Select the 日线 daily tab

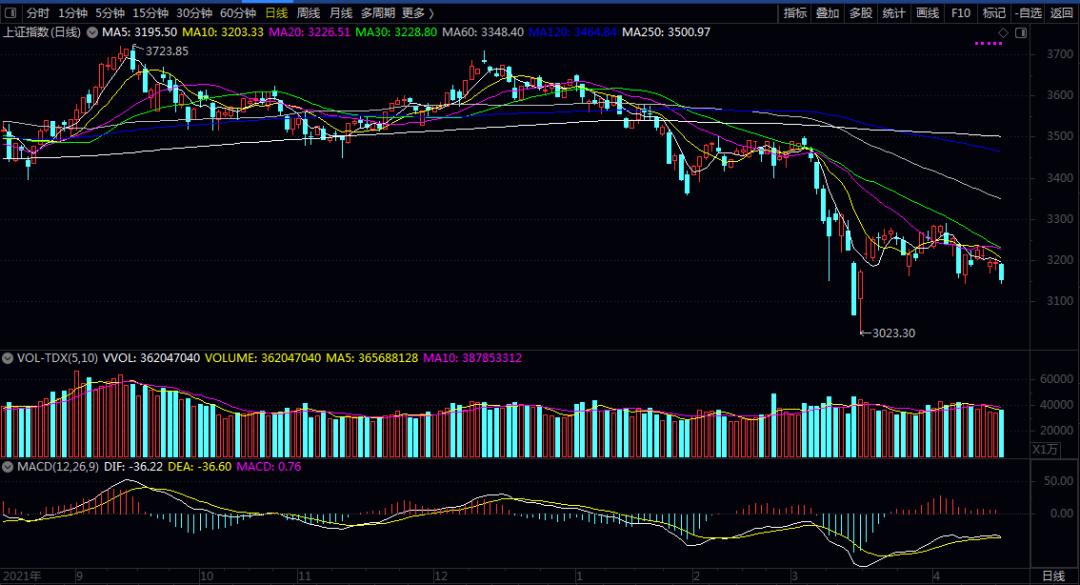[x=276, y=13]
